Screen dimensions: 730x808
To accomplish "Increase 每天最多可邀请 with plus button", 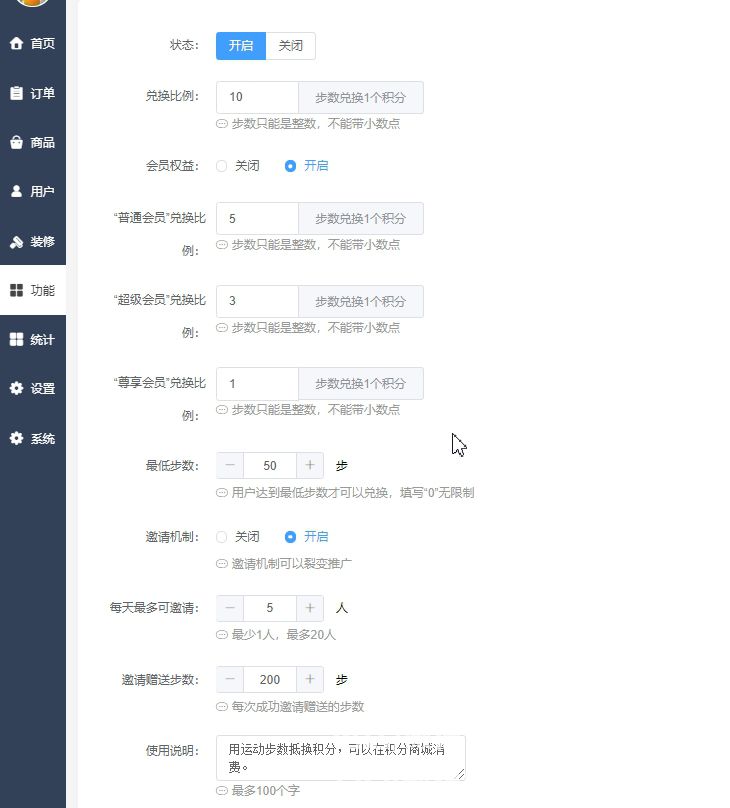I will pos(310,608).
